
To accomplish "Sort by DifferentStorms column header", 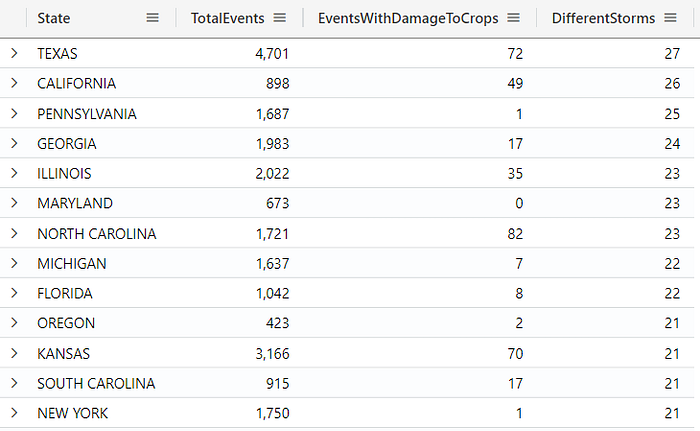I will point(604,18).
